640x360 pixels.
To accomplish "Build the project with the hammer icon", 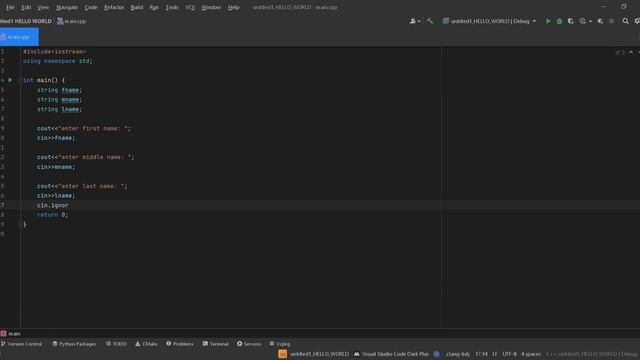I will point(430,21).
